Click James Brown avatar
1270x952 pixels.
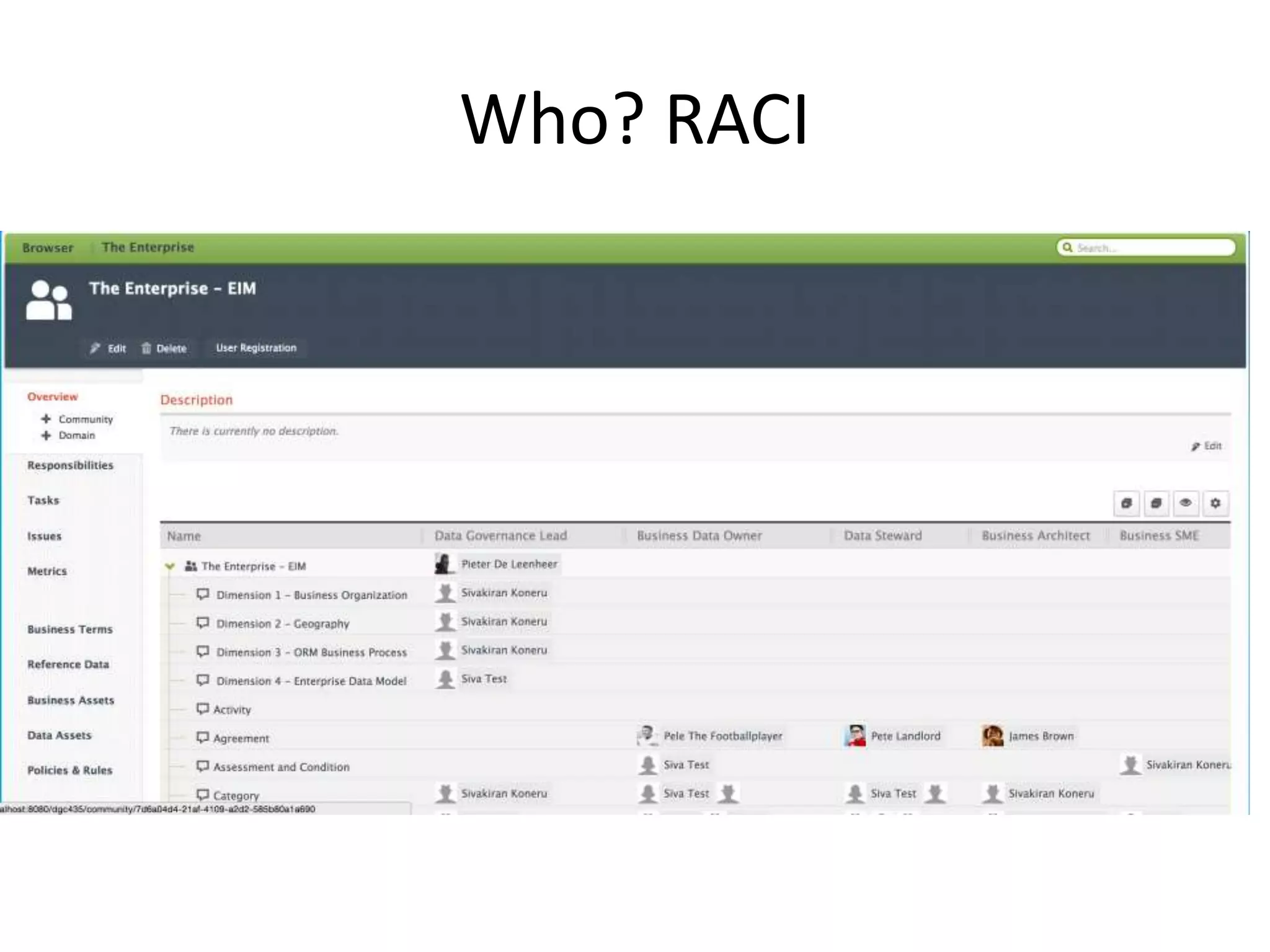click(993, 736)
